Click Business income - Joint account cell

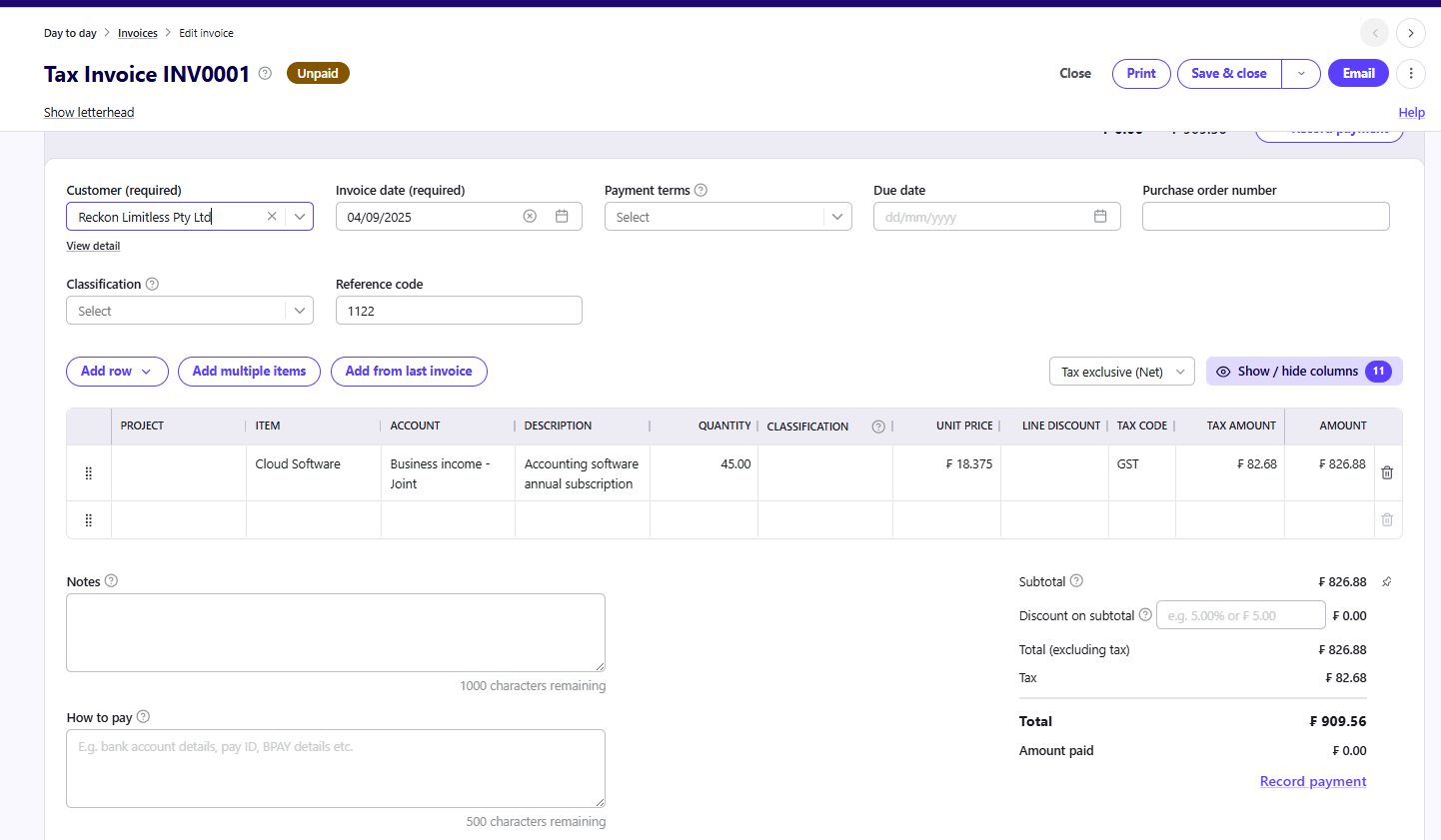tap(448, 473)
